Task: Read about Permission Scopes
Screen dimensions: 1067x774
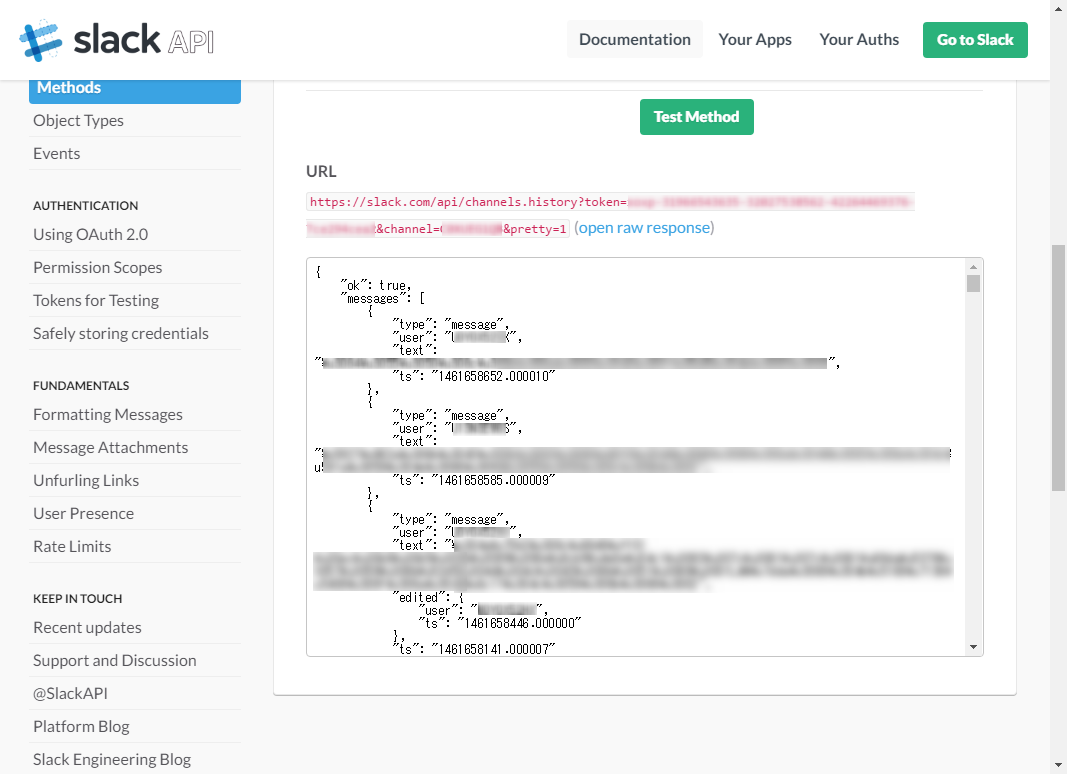Action: [x=97, y=267]
